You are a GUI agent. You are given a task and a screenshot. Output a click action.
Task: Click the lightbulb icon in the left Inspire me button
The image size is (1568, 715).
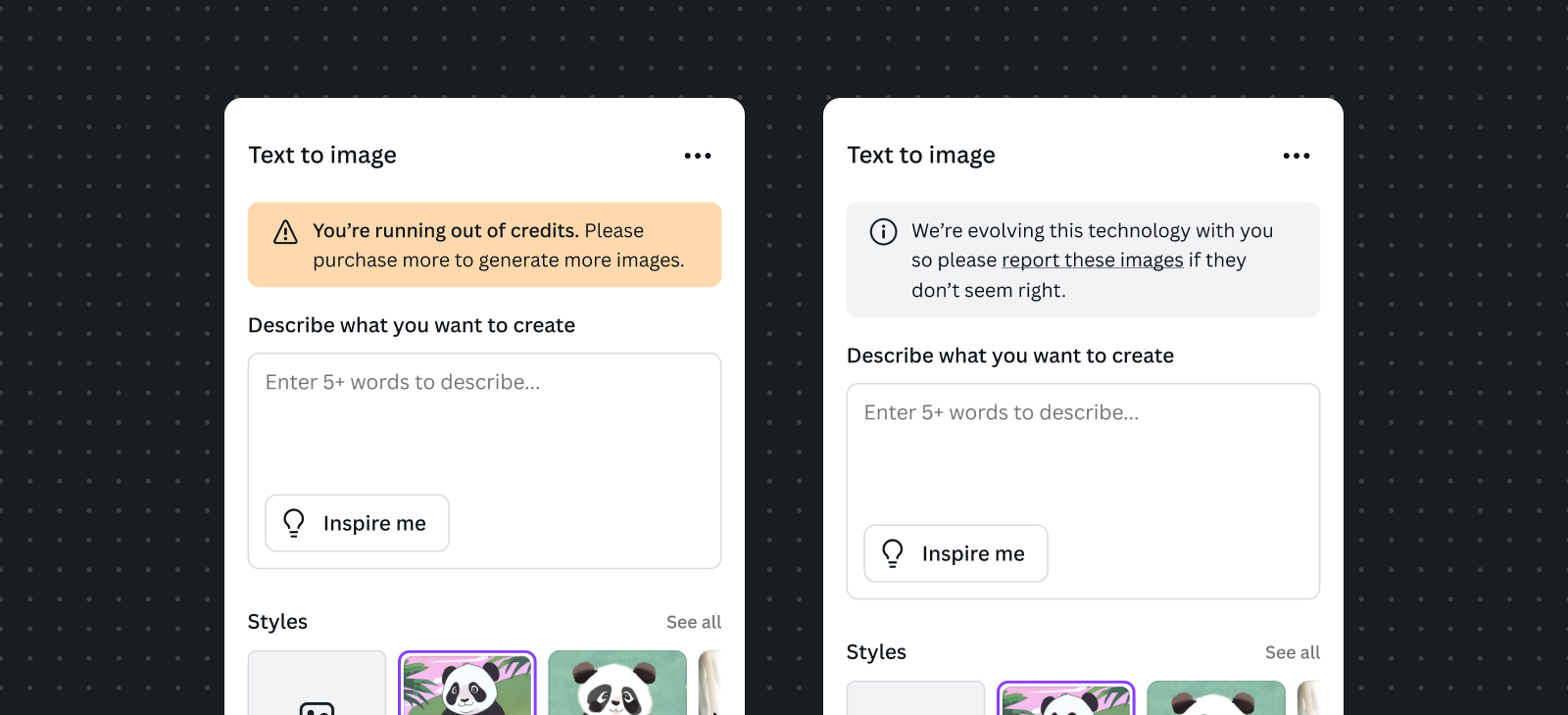pos(294,523)
